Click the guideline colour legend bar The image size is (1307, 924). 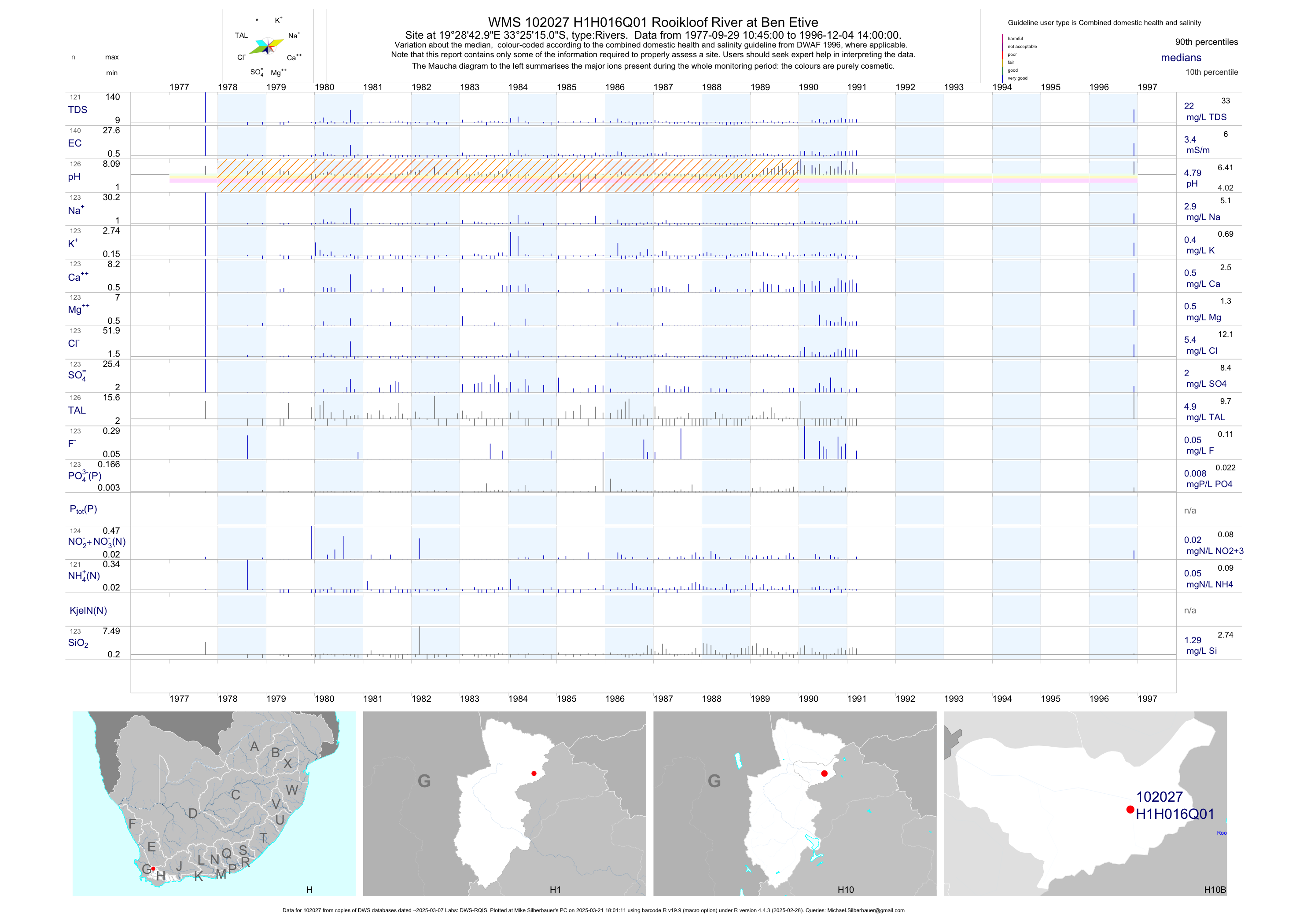(1002, 58)
